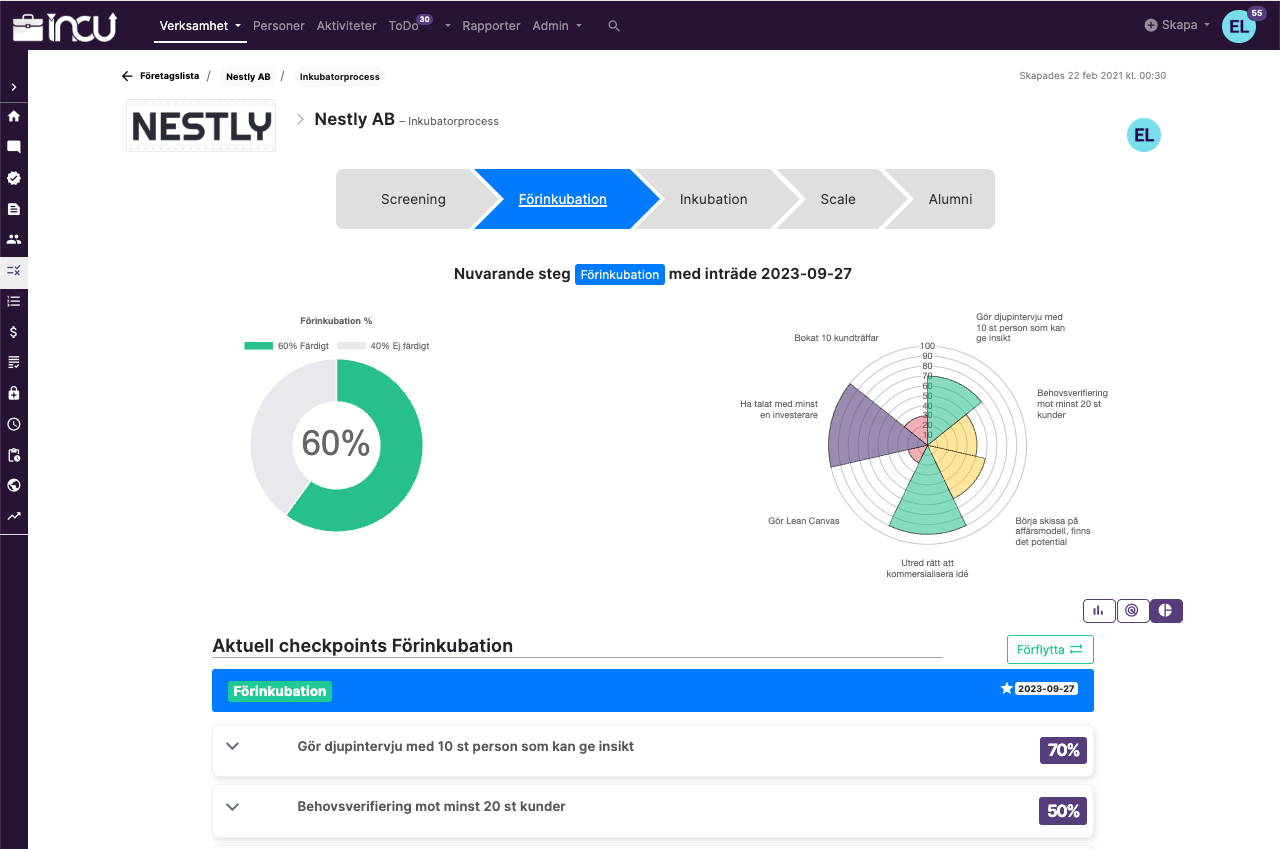Click the Nestly company logo thumbnail

(201, 126)
